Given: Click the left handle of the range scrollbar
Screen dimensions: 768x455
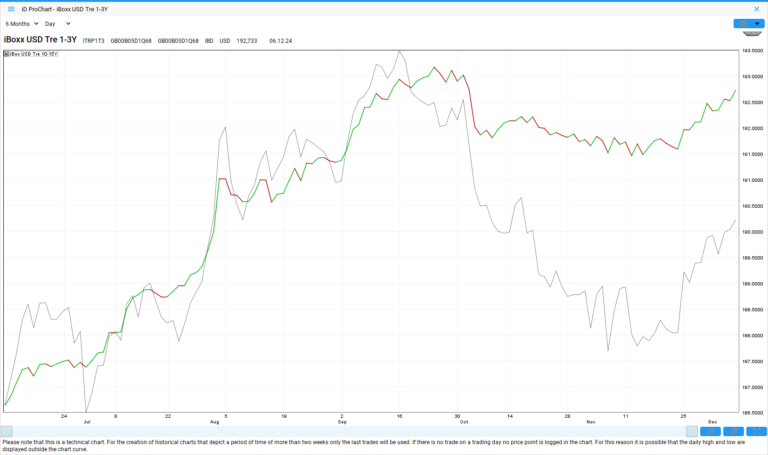Looking at the screenshot, I should (x=6, y=431).
